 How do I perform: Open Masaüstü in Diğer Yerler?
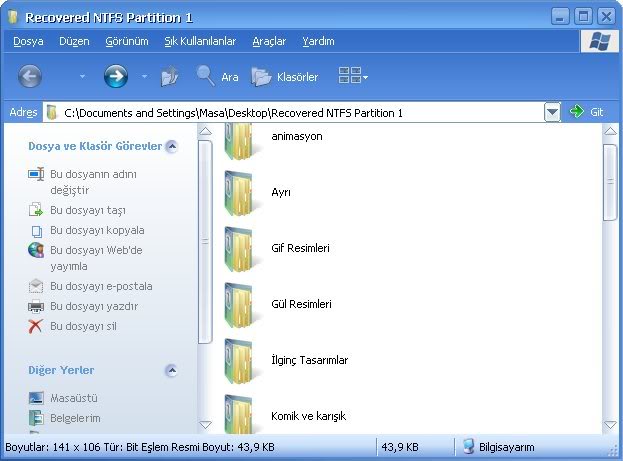point(74,398)
